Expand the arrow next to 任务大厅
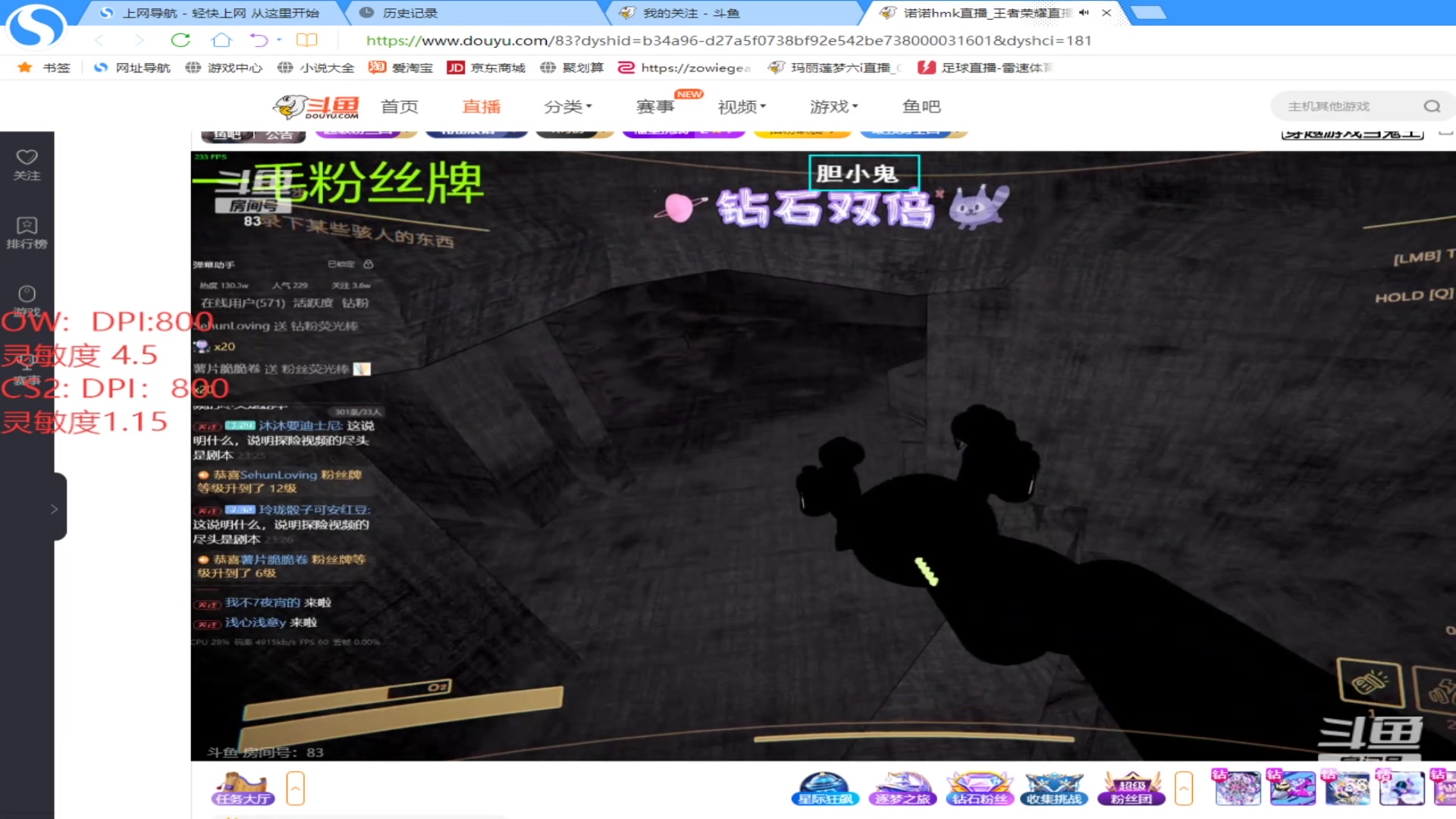Image resolution: width=1456 pixels, height=819 pixels. pyautogui.click(x=295, y=789)
